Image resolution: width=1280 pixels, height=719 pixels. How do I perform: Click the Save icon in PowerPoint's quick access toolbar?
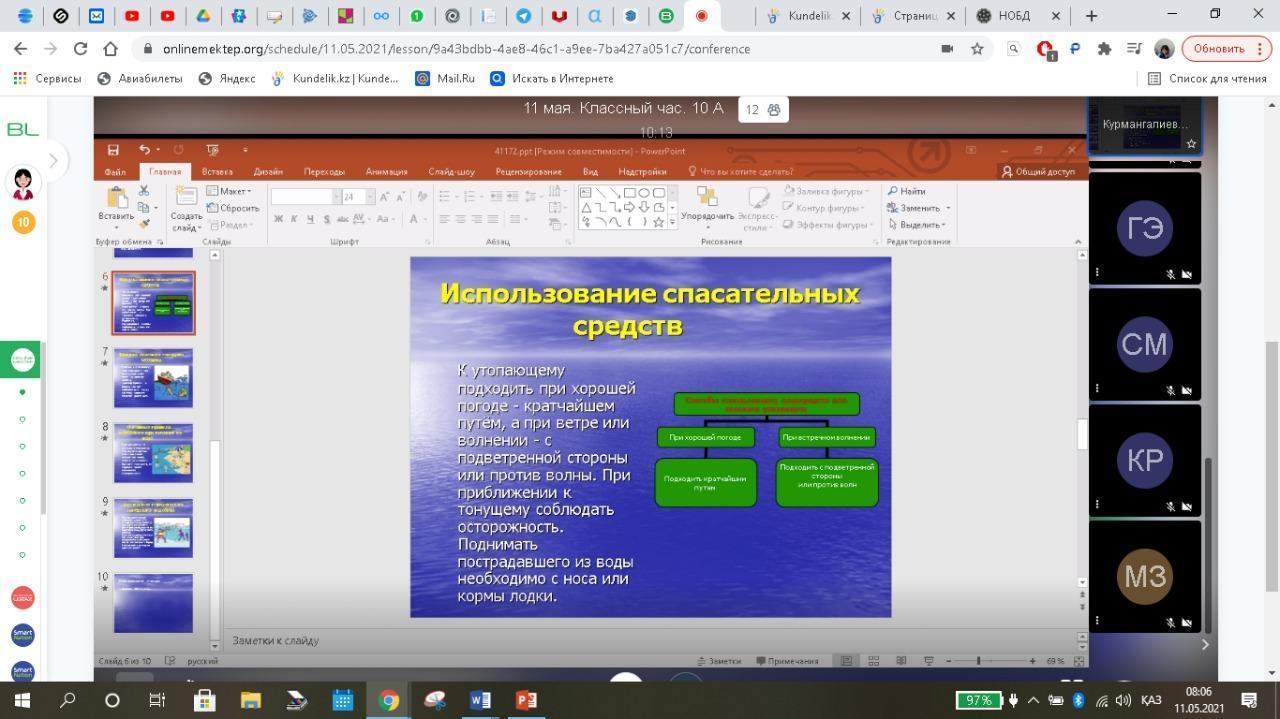tap(113, 150)
